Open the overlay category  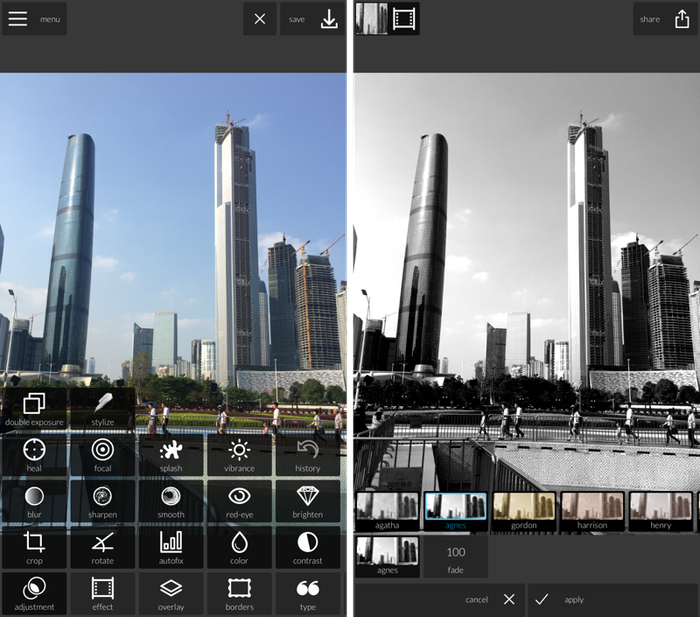point(171,594)
